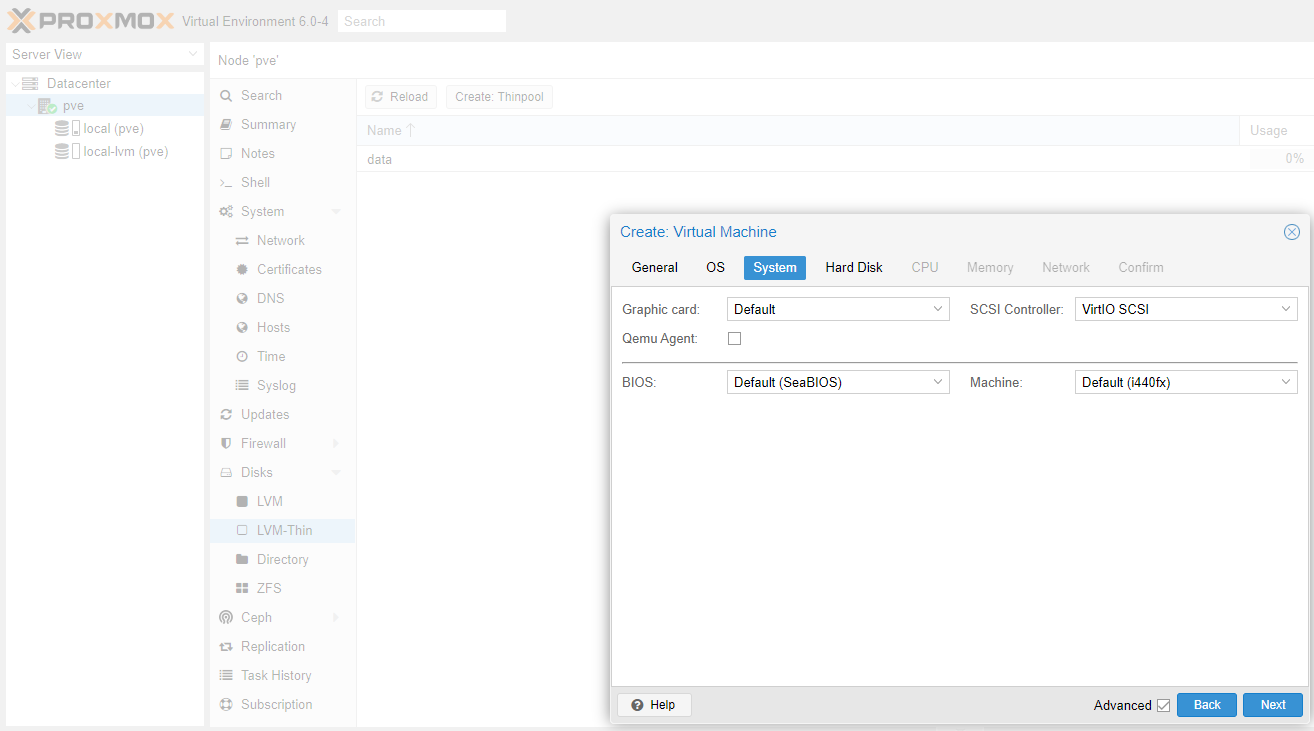Click the Network arrows icon

click(x=242, y=241)
